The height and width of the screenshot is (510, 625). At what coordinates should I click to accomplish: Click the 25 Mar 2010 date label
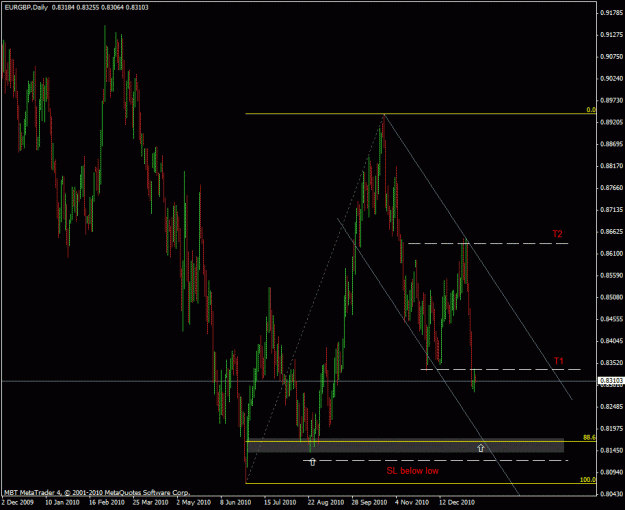click(x=150, y=502)
